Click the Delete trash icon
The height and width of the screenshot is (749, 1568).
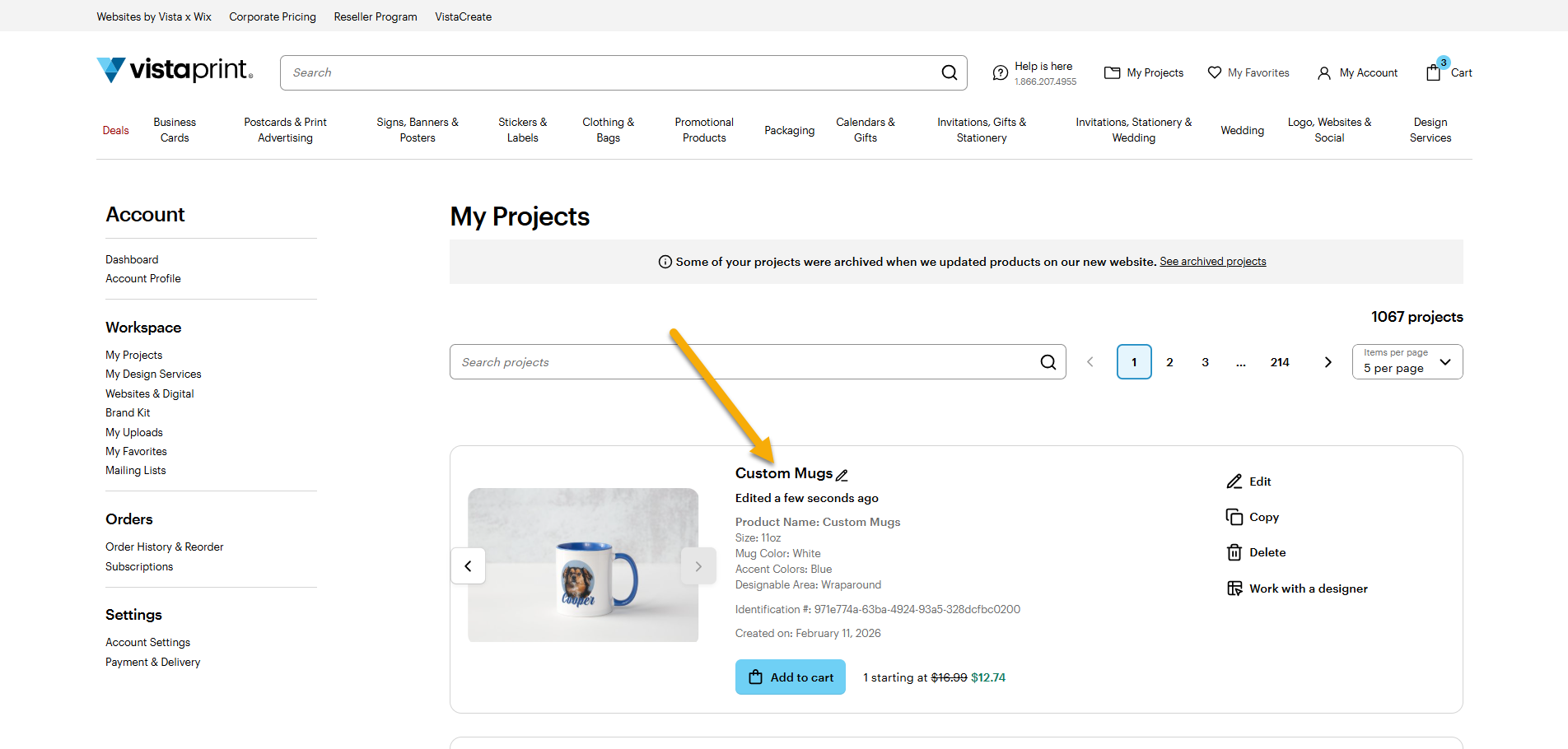pos(1234,552)
